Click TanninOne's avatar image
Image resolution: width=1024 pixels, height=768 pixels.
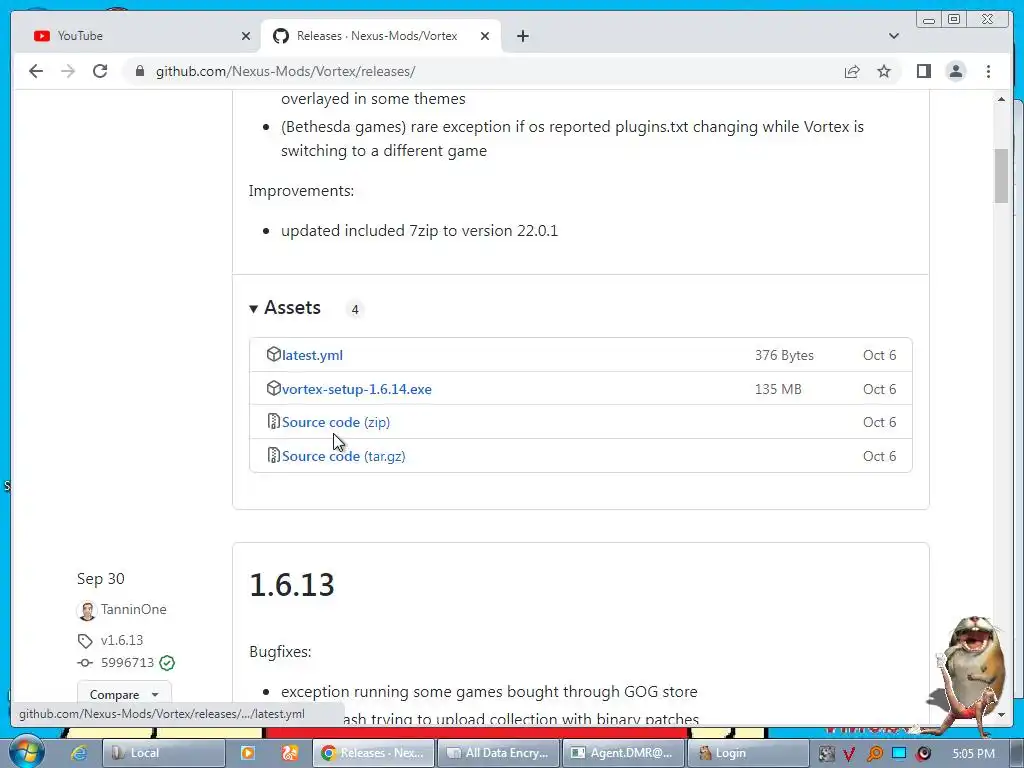point(86,611)
